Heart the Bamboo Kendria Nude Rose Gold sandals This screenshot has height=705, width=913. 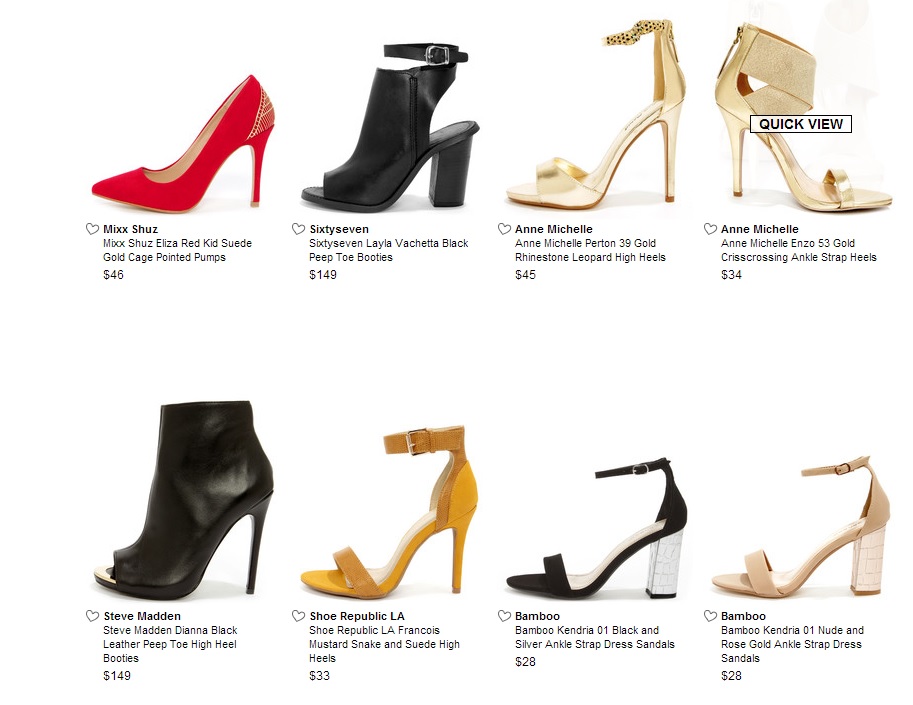(x=710, y=616)
